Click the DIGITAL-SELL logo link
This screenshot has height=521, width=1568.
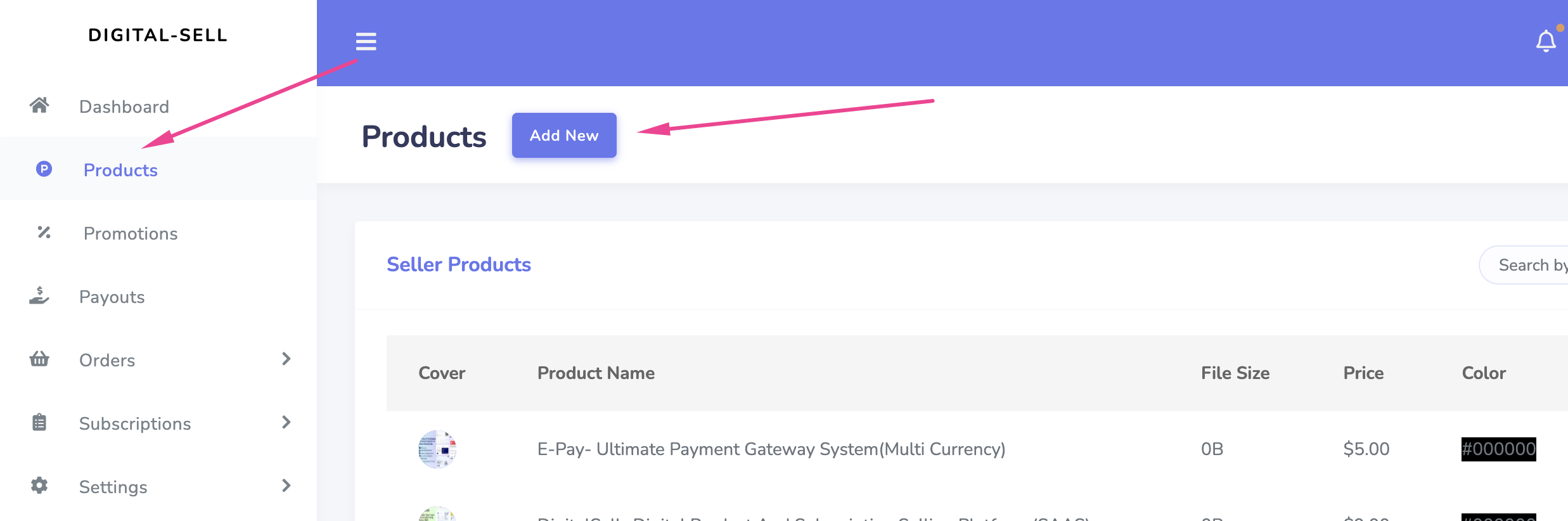158,35
